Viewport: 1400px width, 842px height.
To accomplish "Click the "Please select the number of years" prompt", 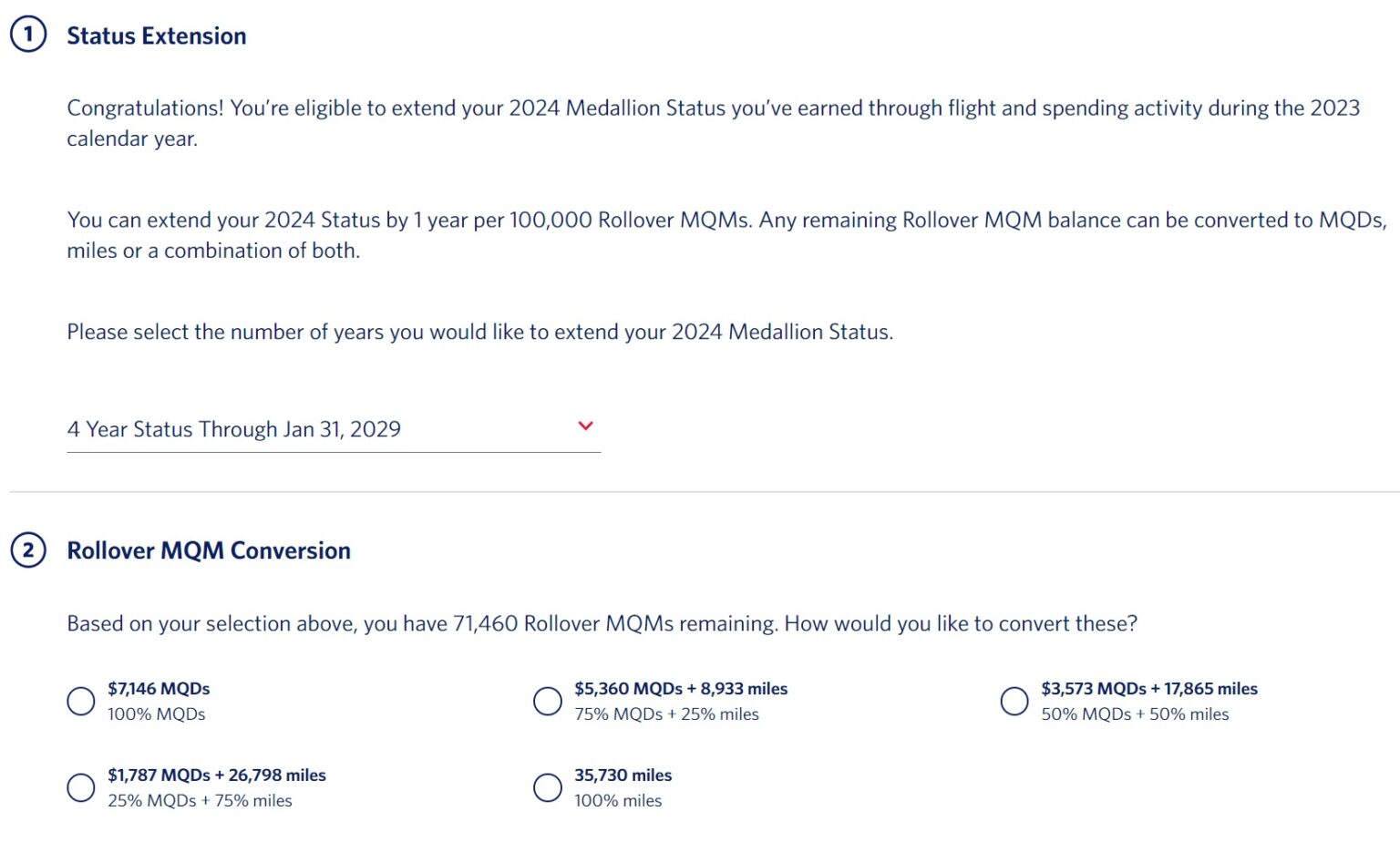I will tap(479, 332).
